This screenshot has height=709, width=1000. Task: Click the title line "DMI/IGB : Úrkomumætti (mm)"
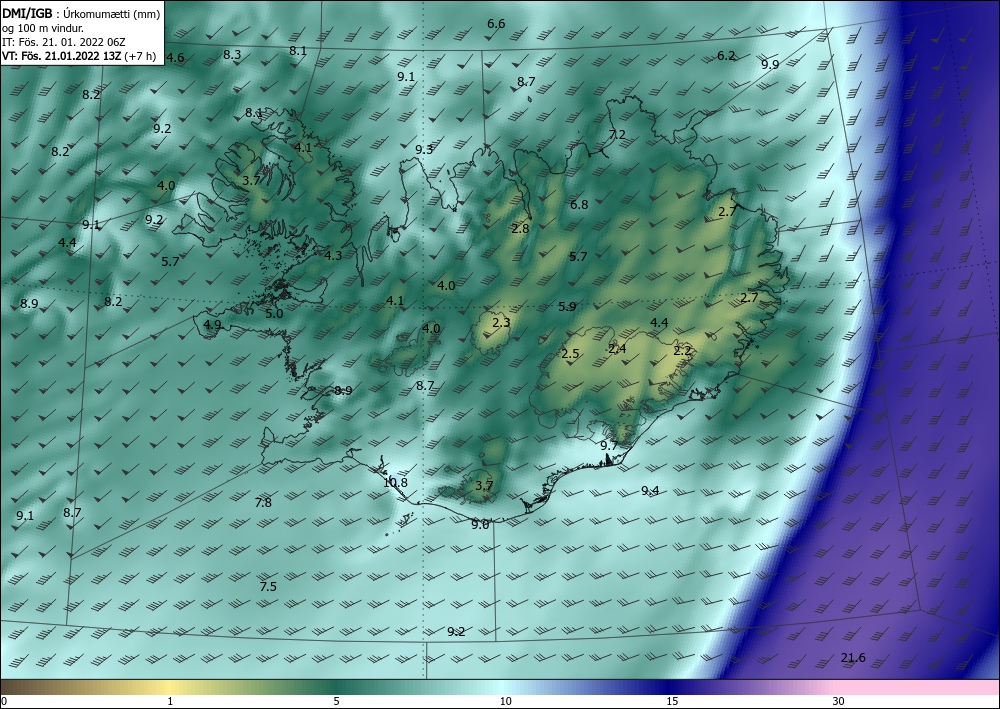pos(80,13)
